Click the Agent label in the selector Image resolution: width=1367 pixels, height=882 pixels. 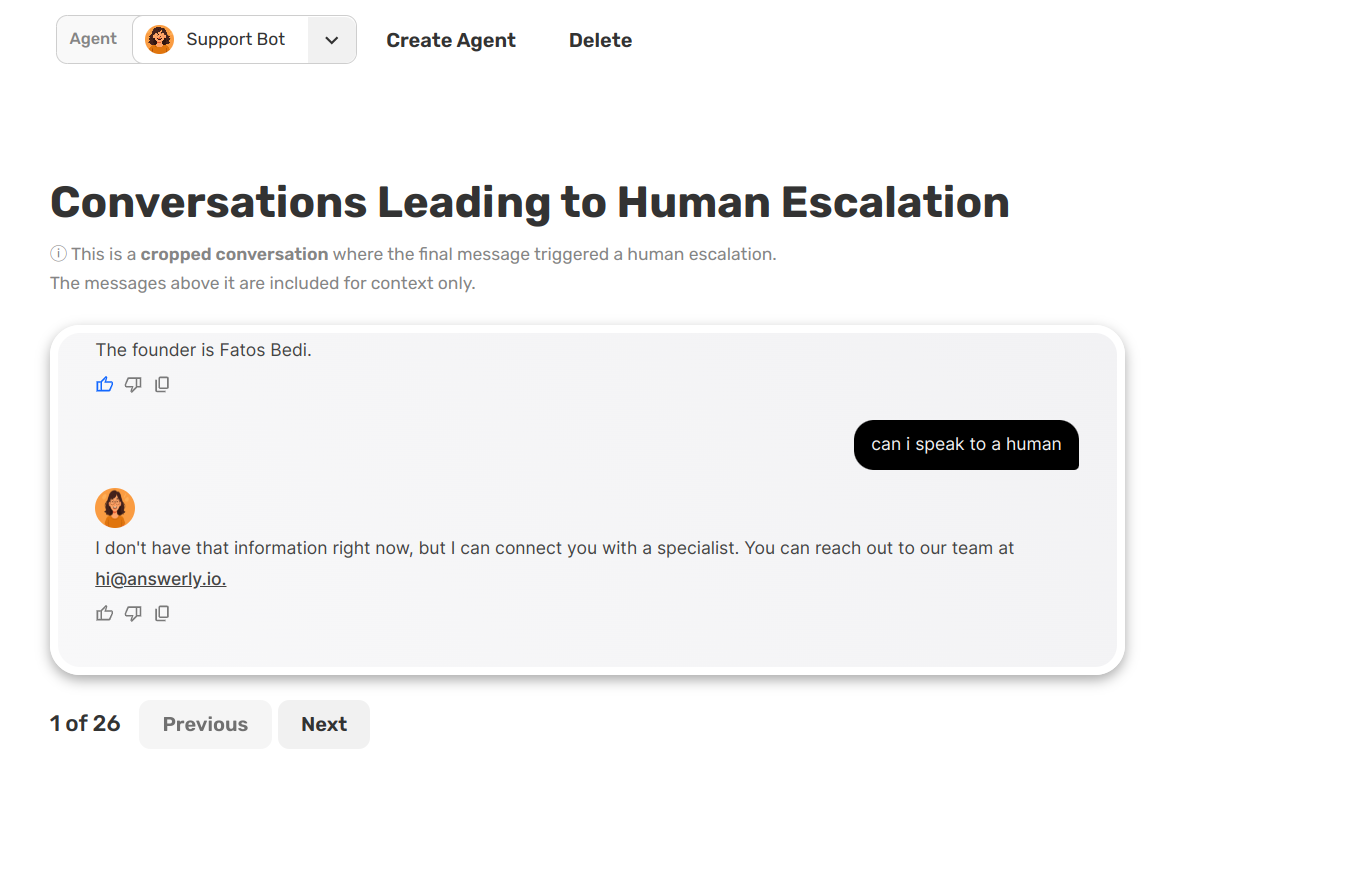[94, 39]
